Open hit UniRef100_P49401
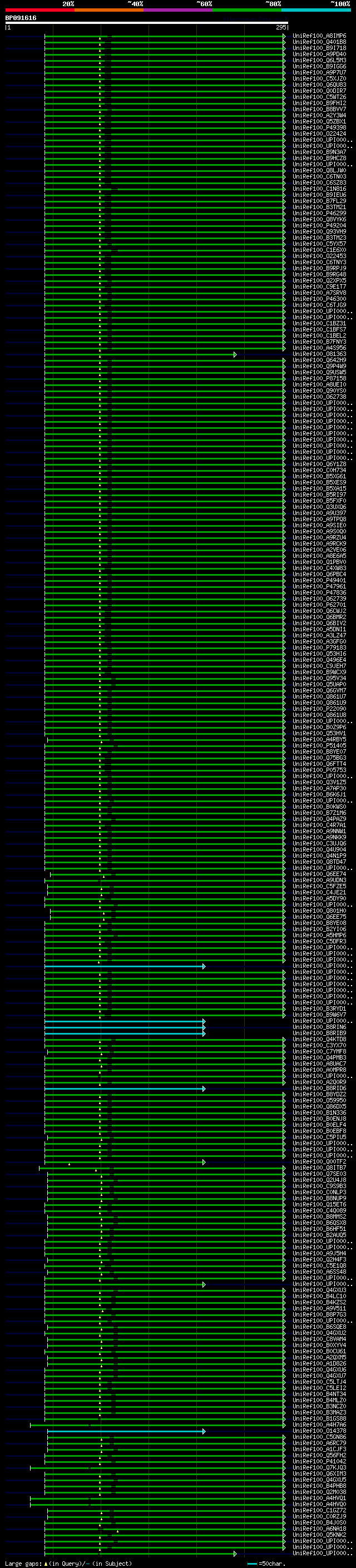The height and width of the screenshot is (1568, 356). [x=319, y=581]
